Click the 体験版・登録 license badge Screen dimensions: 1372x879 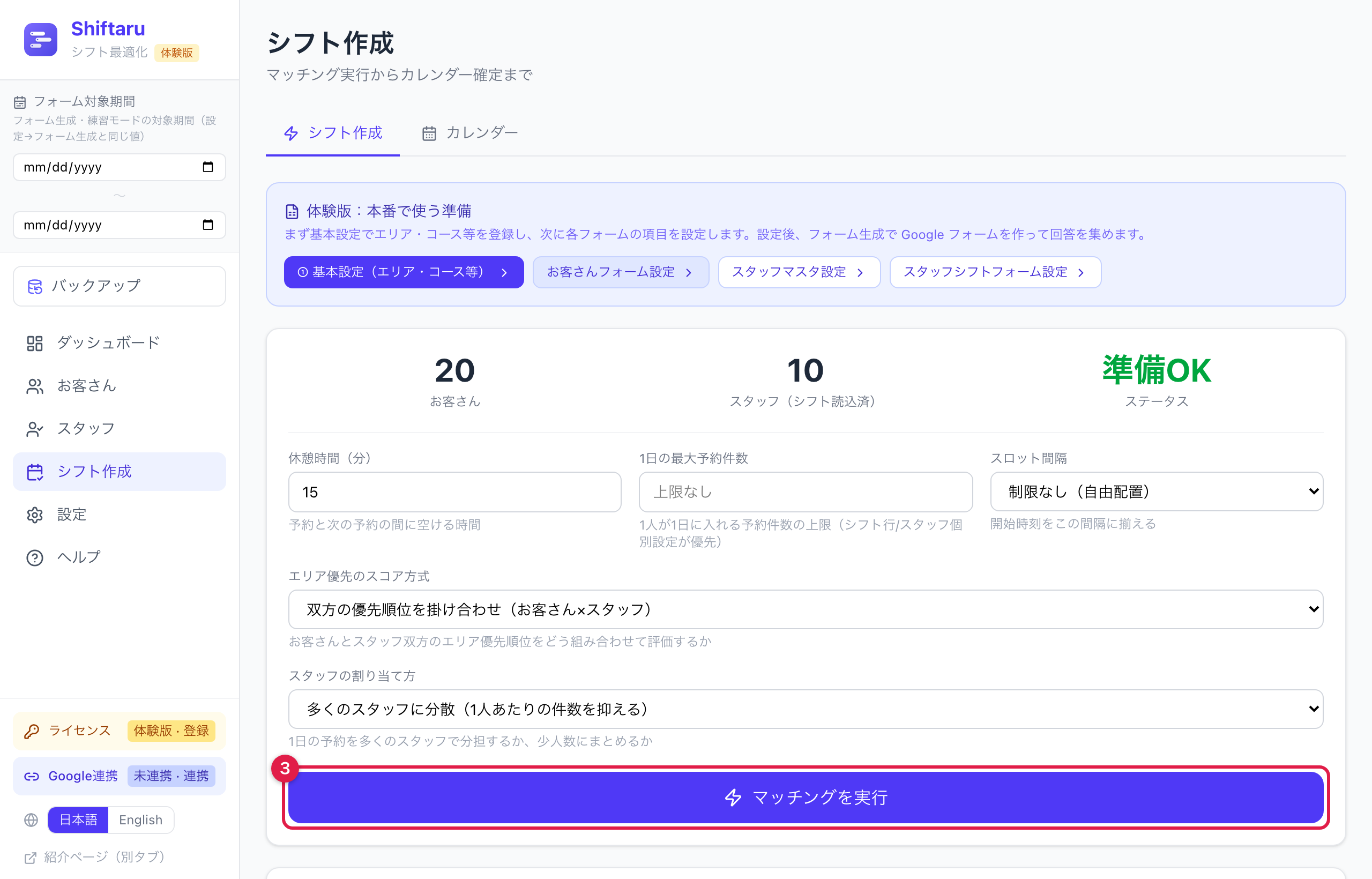[171, 731]
